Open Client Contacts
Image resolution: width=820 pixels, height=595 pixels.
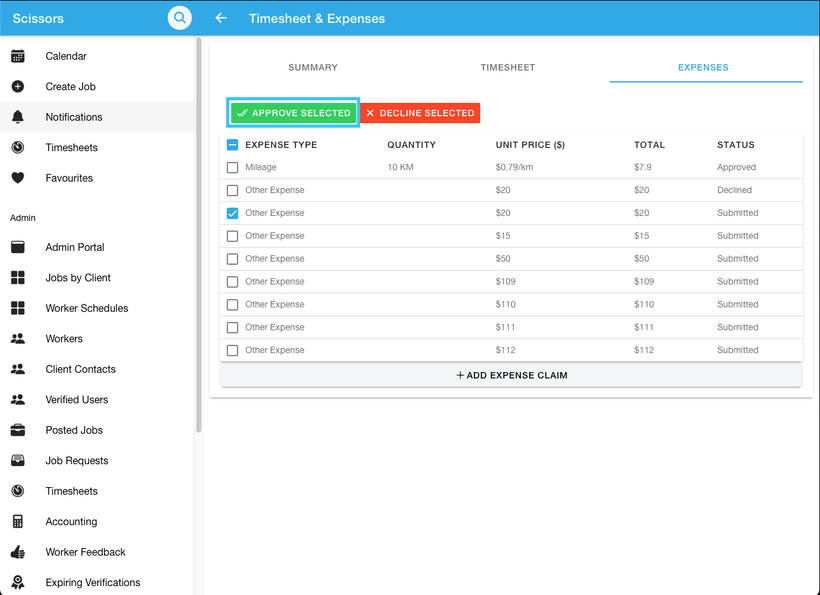point(80,369)
